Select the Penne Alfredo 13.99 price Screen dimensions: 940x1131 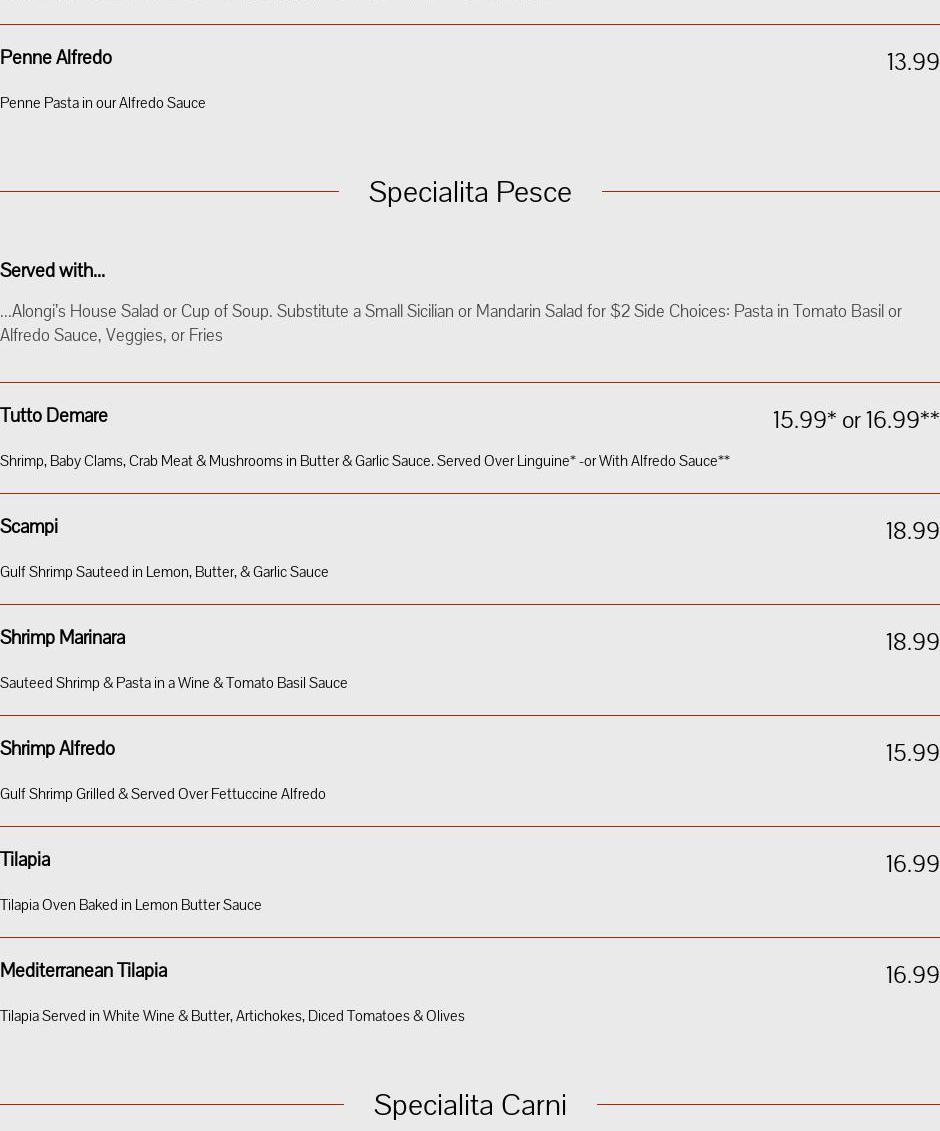tap(912, 62)
